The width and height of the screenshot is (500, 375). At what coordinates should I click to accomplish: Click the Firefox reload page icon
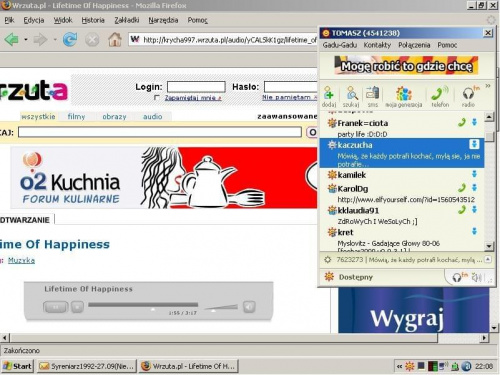point(70,40)
